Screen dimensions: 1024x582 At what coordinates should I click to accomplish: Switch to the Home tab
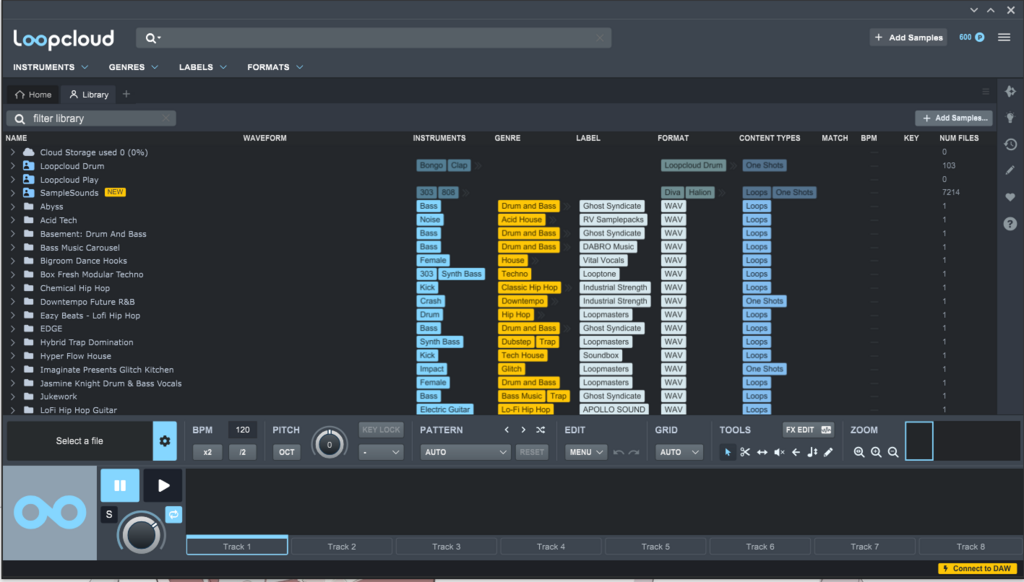click(33, 95)
